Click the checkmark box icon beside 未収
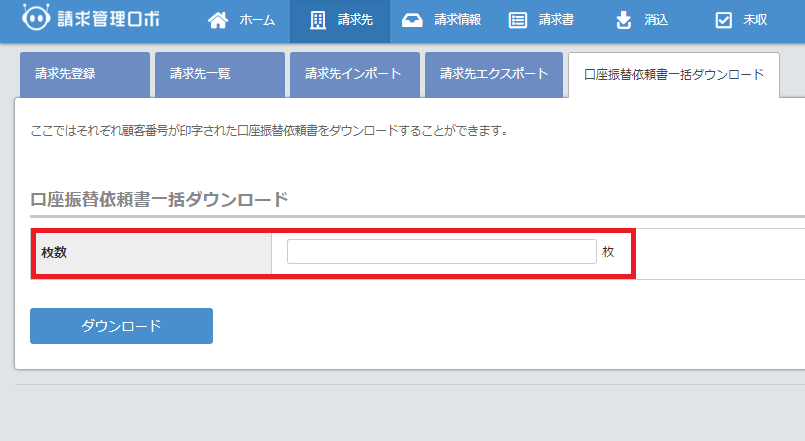Image resolution: width=805 pixels, height=441 pixels. coord(724,20)
